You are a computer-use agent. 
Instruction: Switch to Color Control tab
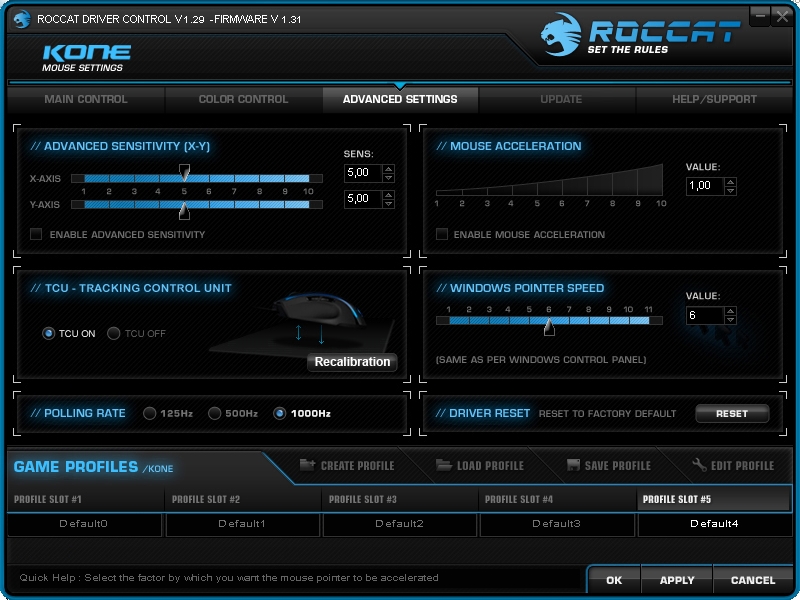(243, 99)
